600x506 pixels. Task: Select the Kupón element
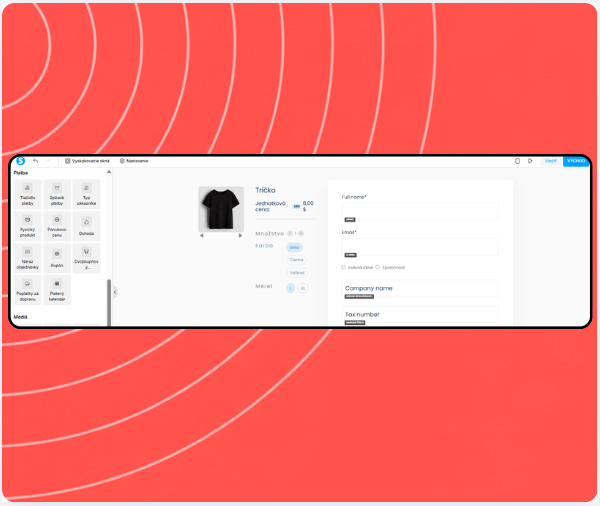(x=57, y=258)
